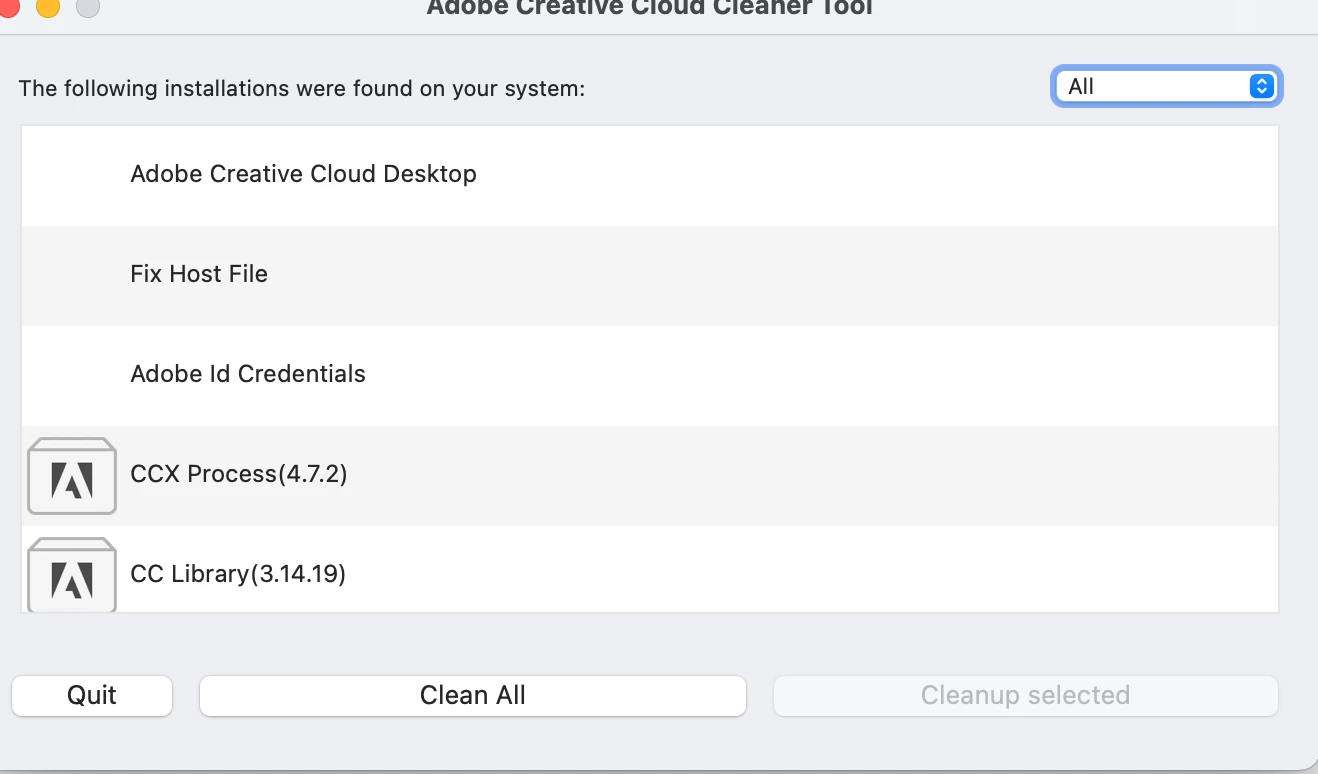
Task: Click blank icon slot beside Adobe Id Credentials
Action: click(x=72, y=374)
